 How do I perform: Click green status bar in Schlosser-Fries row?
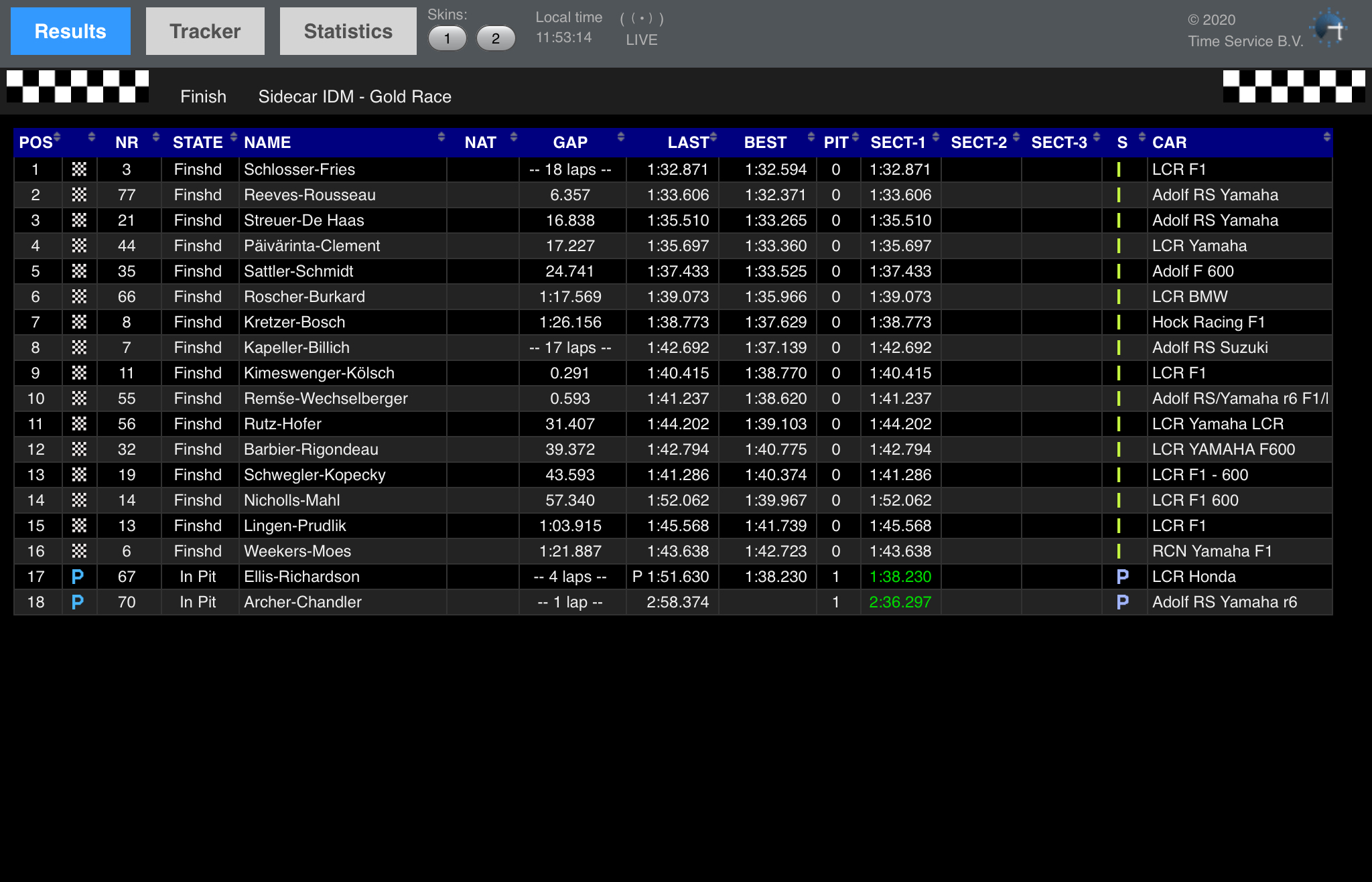pos(1119,169)
